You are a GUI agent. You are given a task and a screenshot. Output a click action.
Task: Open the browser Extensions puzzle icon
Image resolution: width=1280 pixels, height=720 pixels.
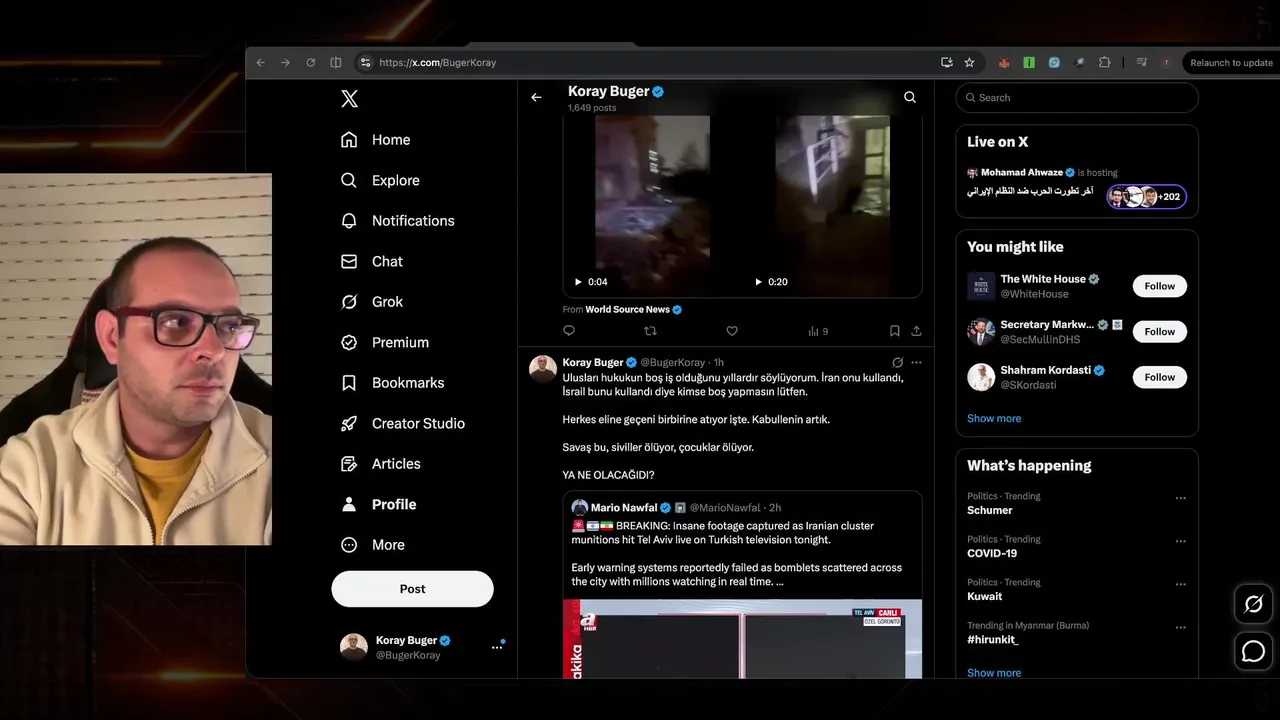1104,62
